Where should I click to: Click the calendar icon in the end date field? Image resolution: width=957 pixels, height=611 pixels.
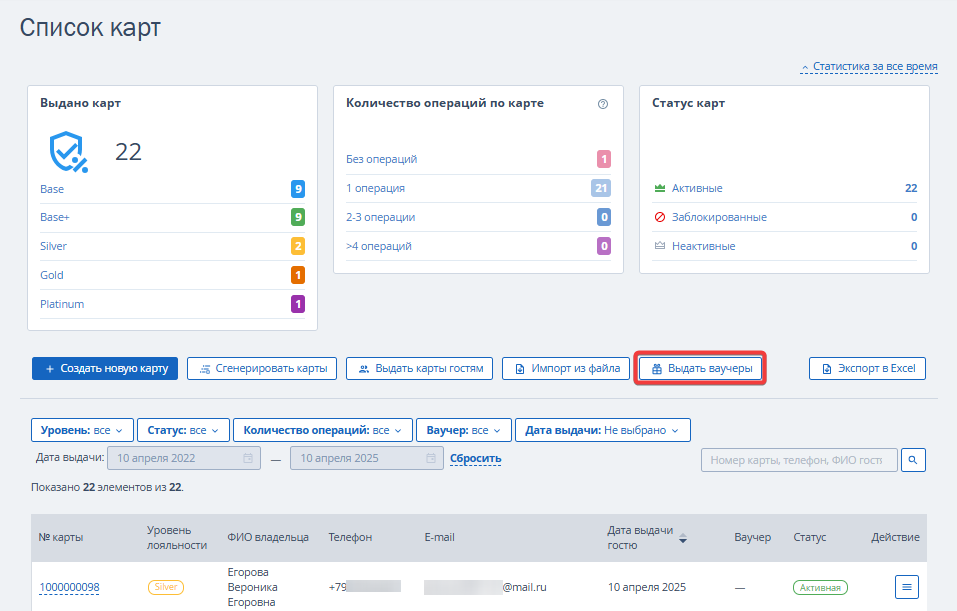[431, 458]
